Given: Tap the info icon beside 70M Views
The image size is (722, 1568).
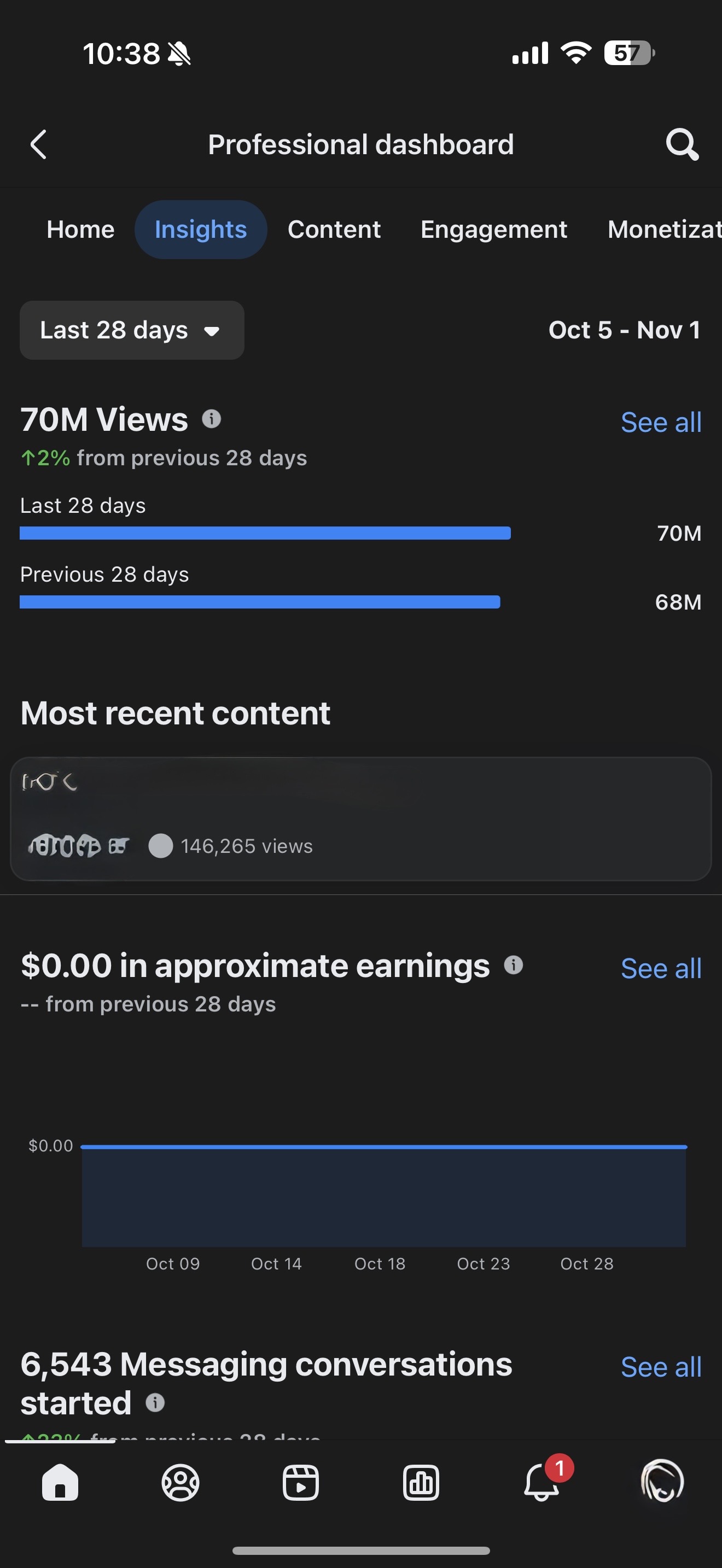Looking at the screenshot, I should 211,419.
